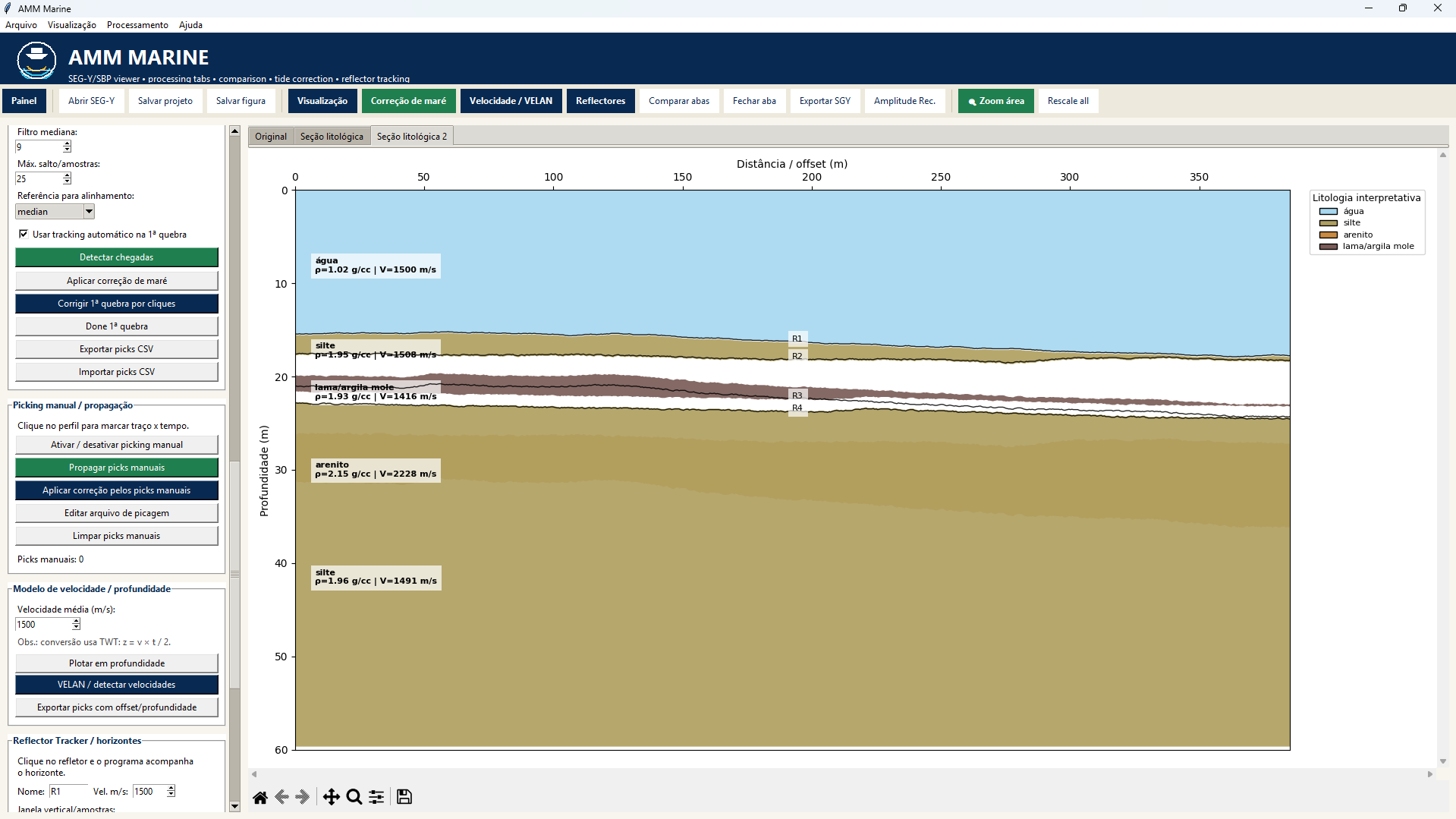Click the R3 reflector label on plot
The width and height of the screenshot is (1456, 819).
click(x=797, y=395)
